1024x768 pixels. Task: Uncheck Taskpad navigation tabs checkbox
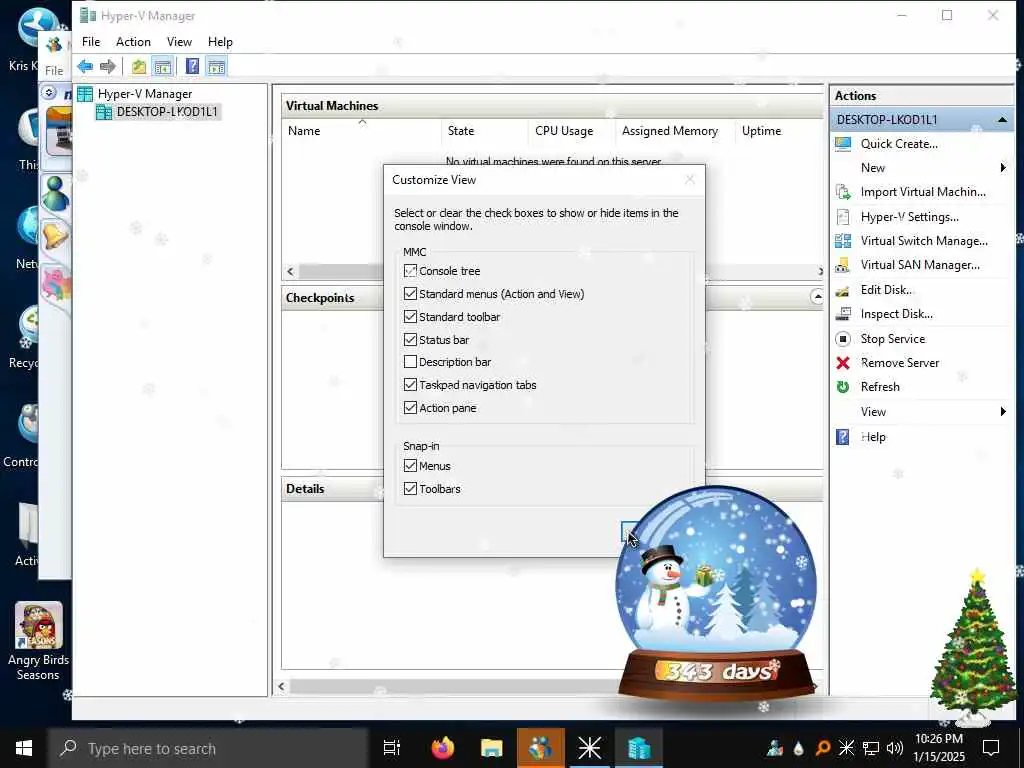410,385
